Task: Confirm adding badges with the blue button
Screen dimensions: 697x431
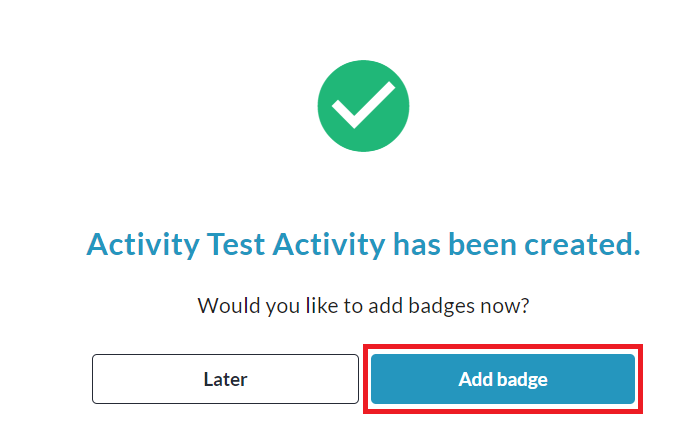Action: coord(503,379)
